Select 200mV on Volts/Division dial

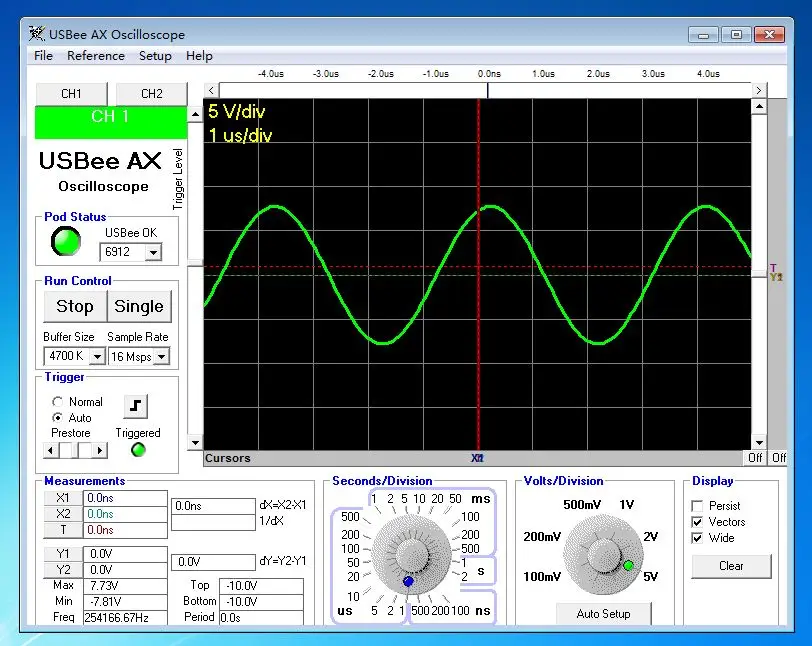pyautogui.click(x=542, y=537)
